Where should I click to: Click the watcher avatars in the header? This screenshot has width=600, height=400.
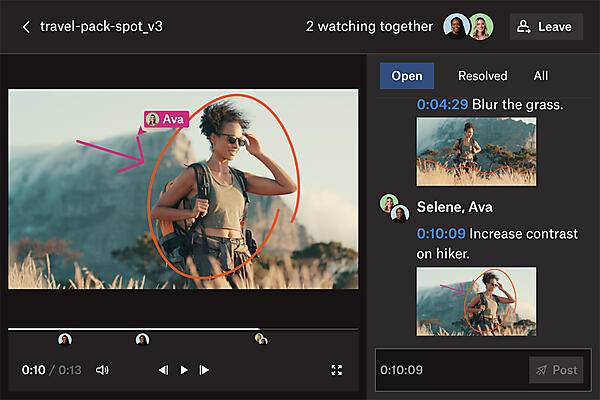point(467,27)
